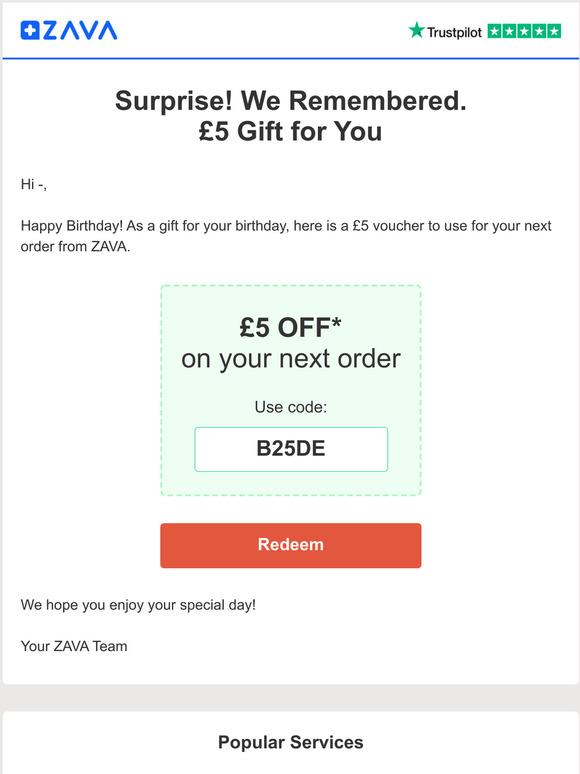Viewport: 580px width, 774px height.
Task: Click the green Trustpilot star logo
Action: coord(416,30)
